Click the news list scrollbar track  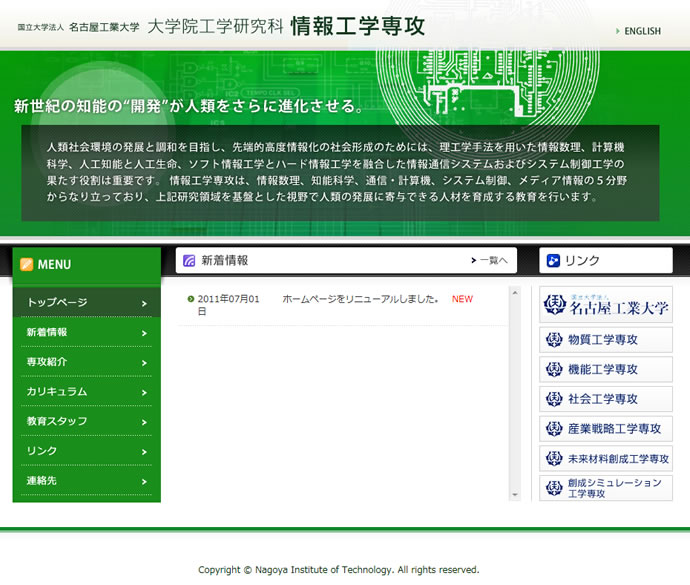click(x=515, y=394)
